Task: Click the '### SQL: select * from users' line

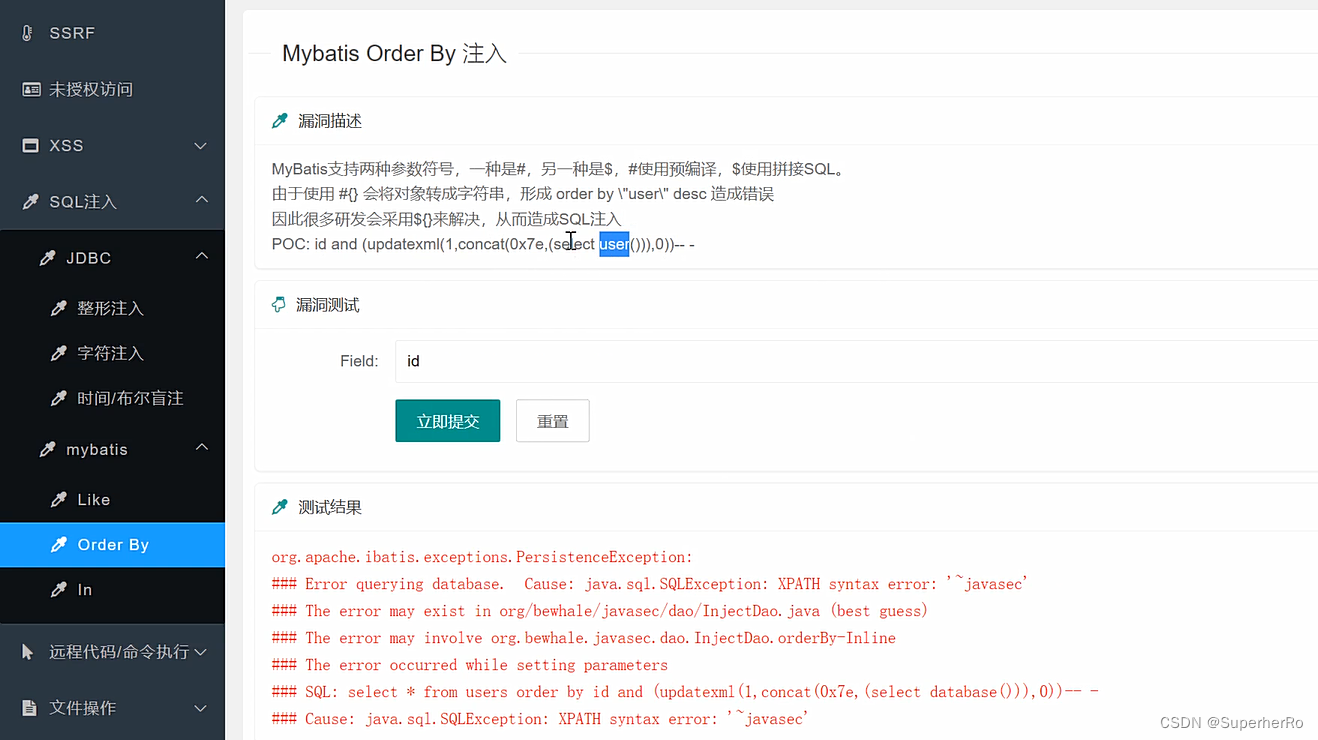Action: pos(685,692)
